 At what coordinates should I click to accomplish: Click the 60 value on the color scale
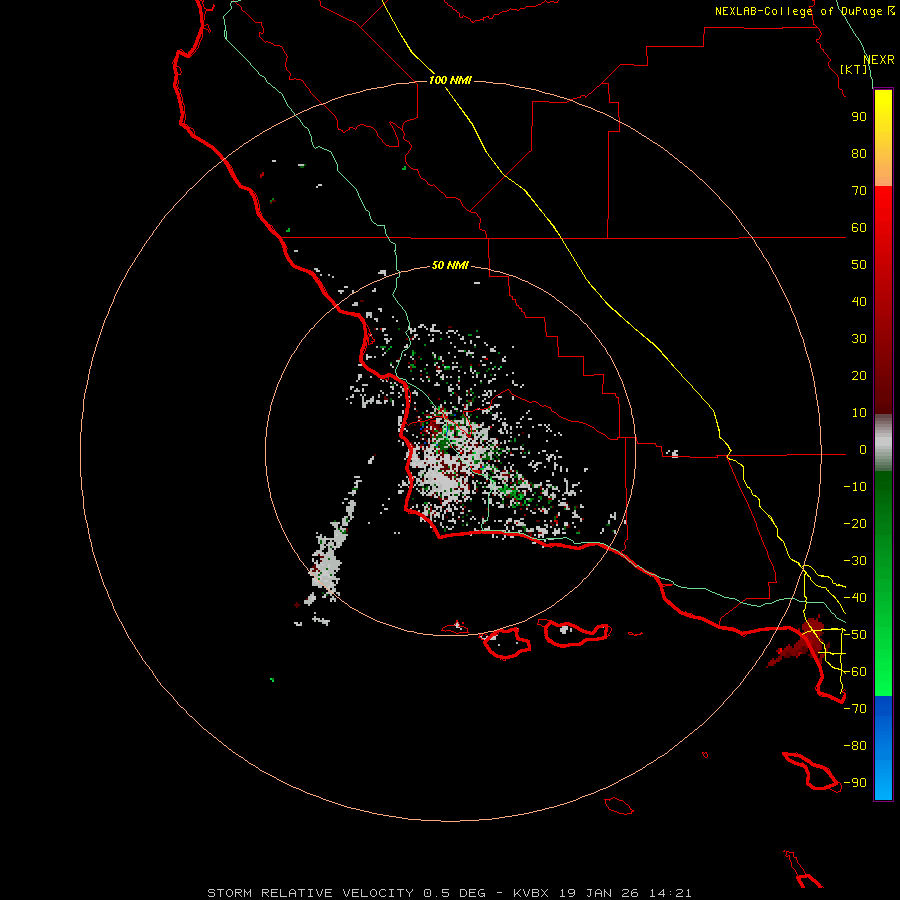(x=859, y=227)
